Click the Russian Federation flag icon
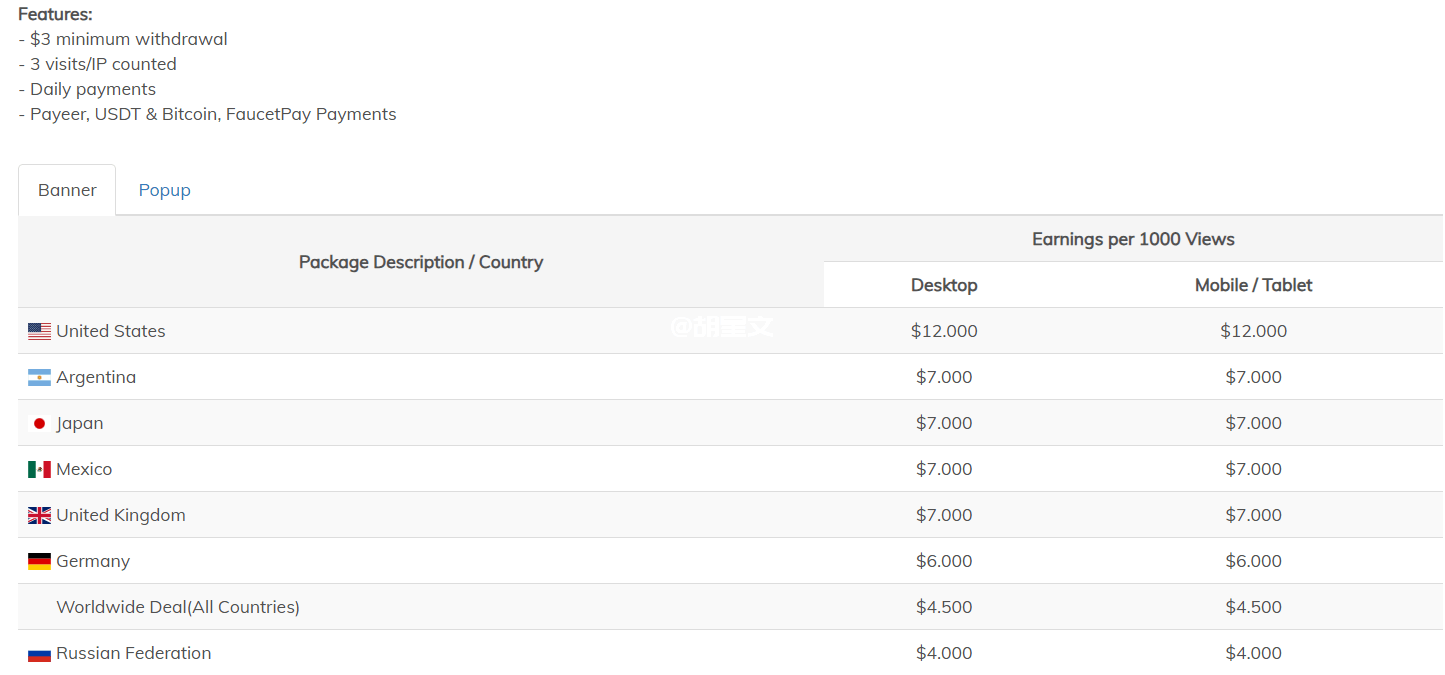Viewport: 1445px width, 675px height. (39, 654)
